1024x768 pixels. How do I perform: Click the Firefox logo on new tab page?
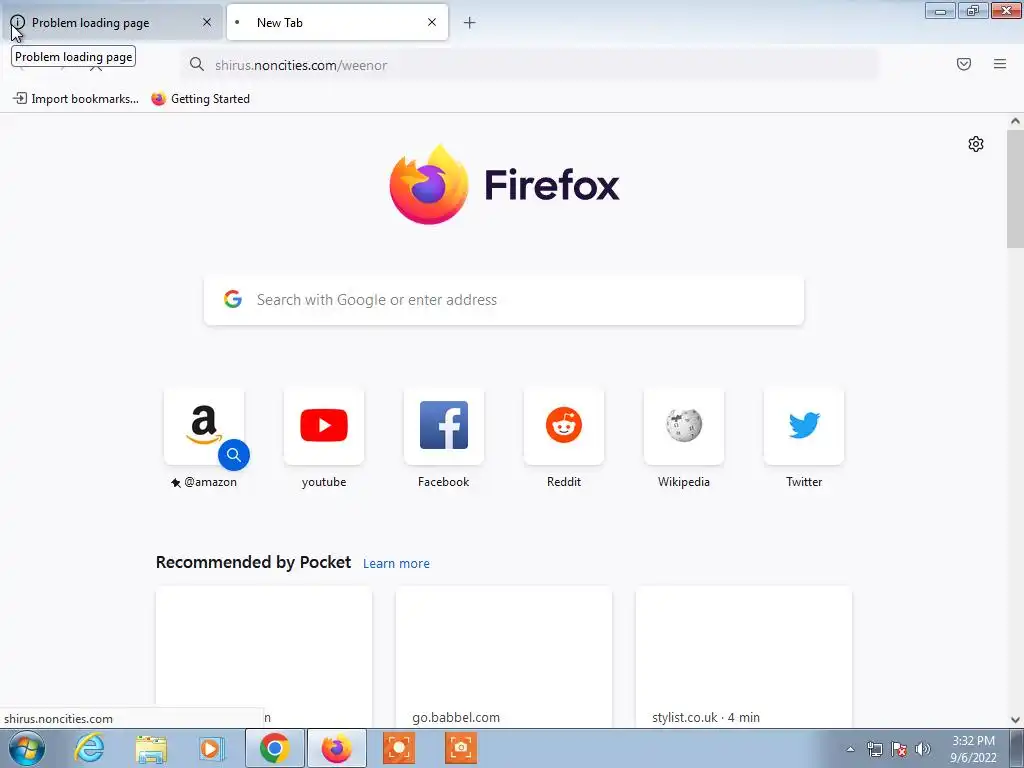pos(504,185)
